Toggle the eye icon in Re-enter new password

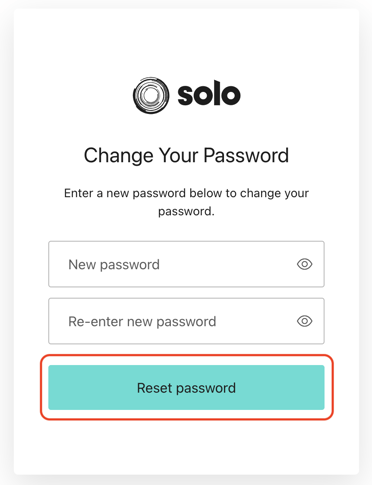304,321
